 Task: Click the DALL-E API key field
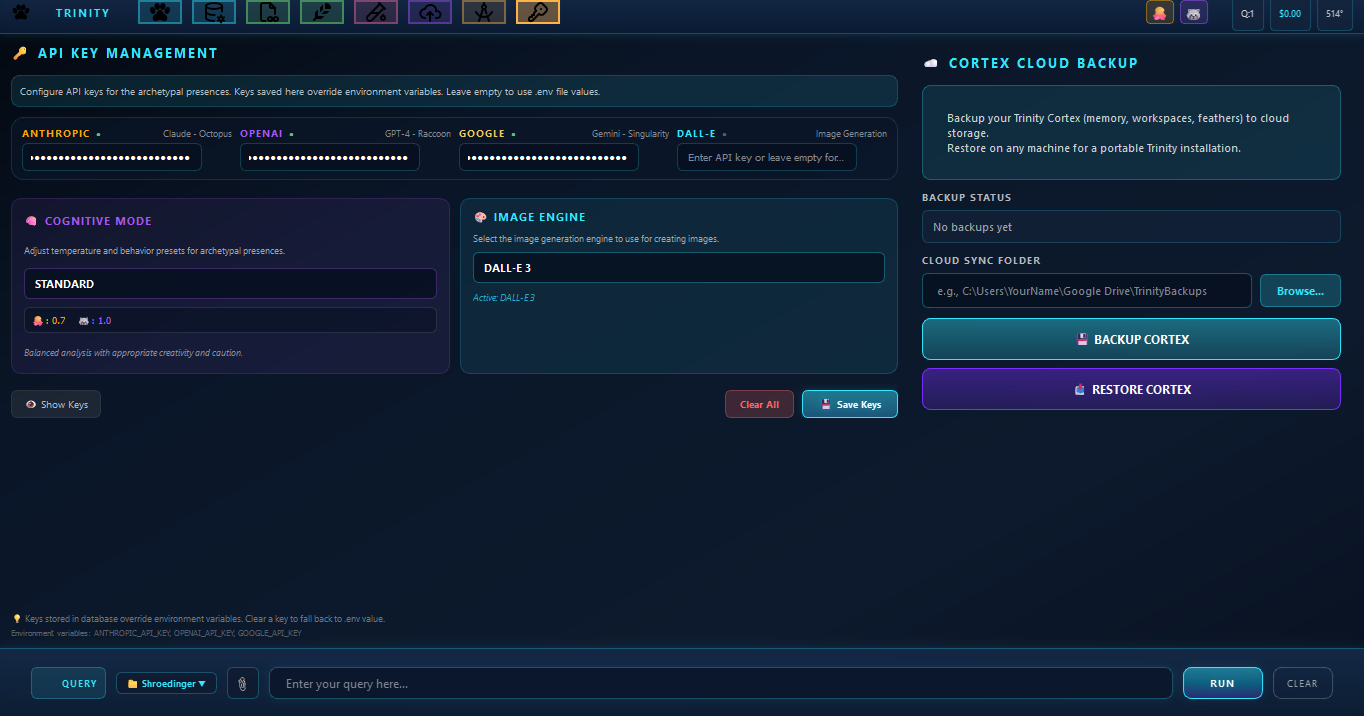click(766, 157)
